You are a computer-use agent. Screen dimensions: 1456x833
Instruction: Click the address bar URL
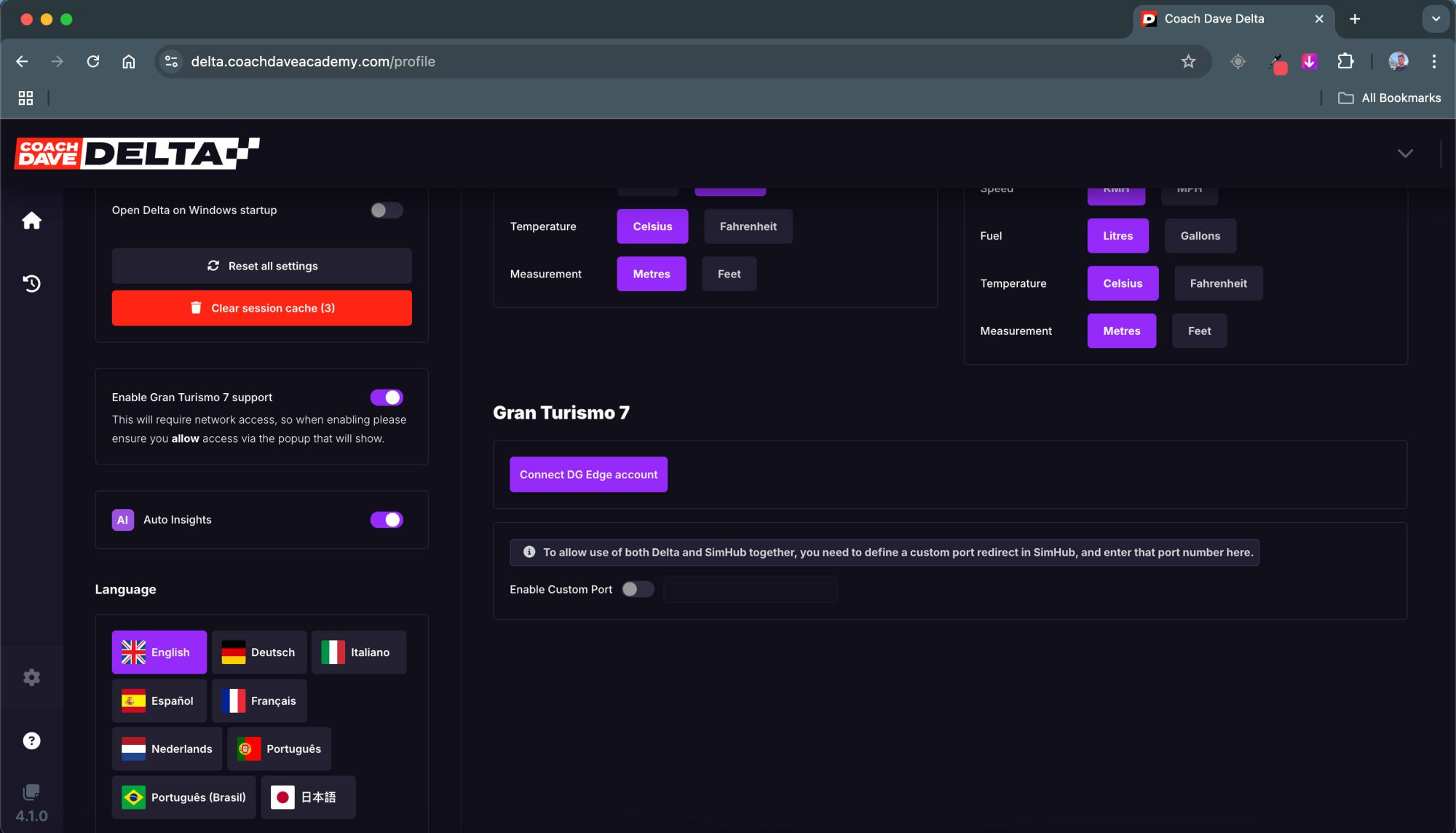313,61
